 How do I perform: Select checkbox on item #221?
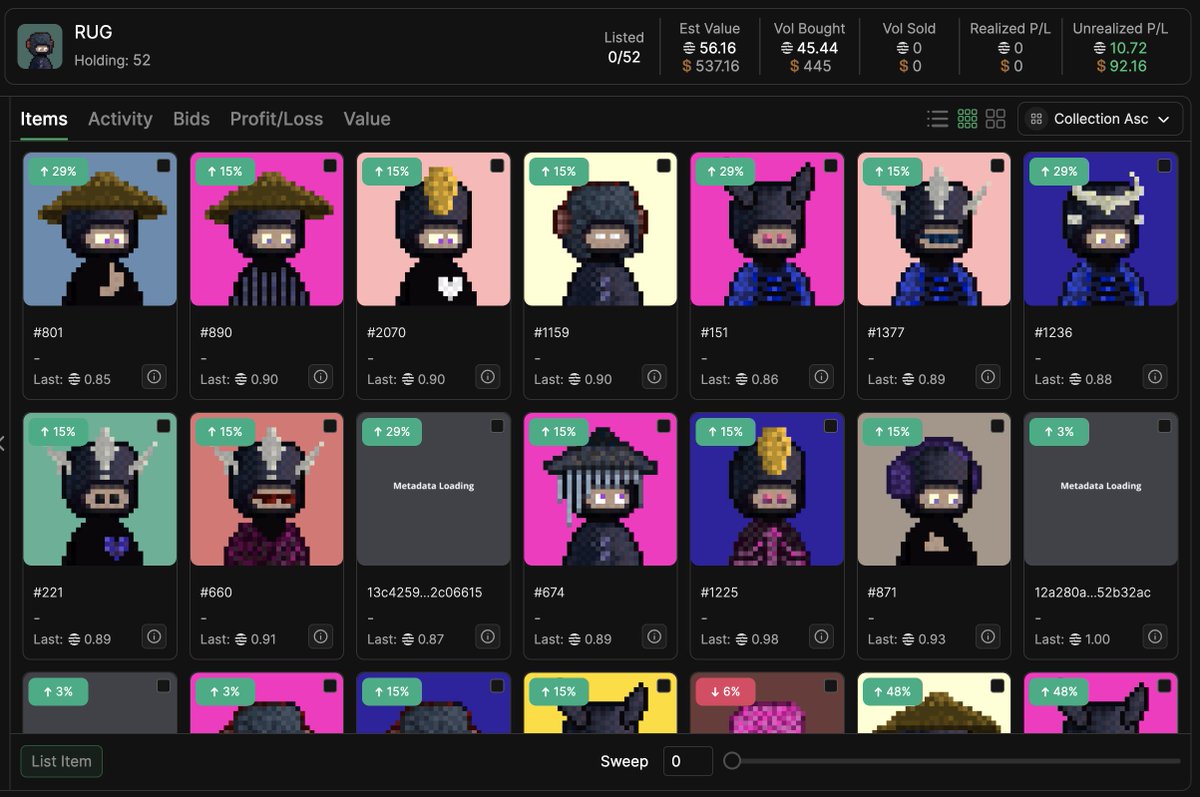pyautogui.click(x=163, y=426)
